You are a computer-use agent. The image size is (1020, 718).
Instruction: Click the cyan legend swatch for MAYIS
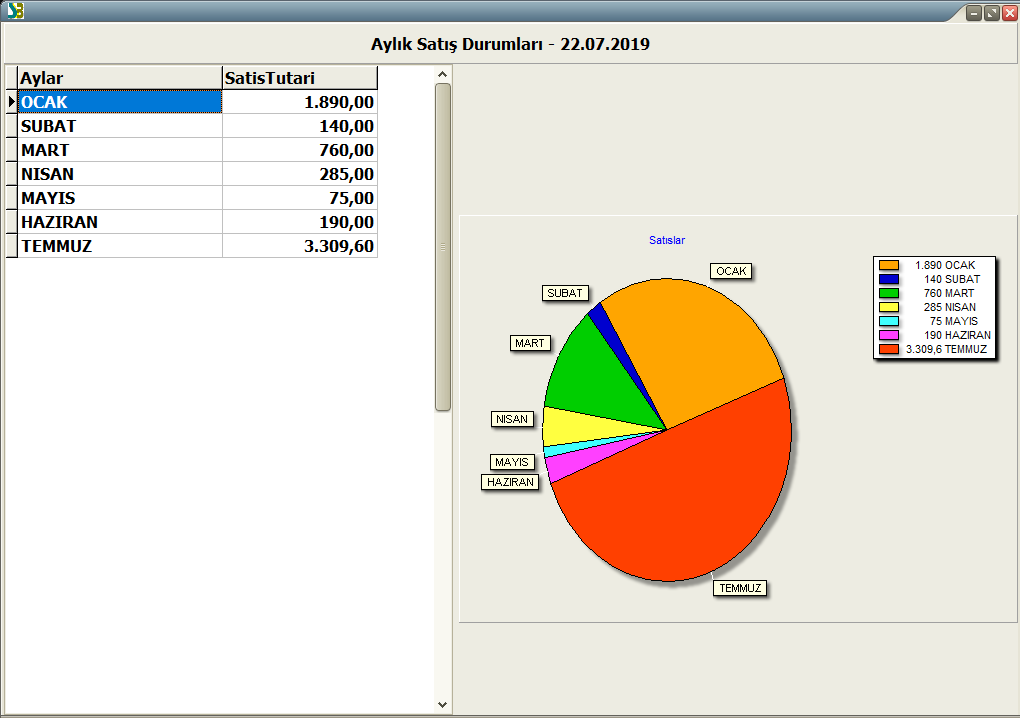click(x=889, y=321)
